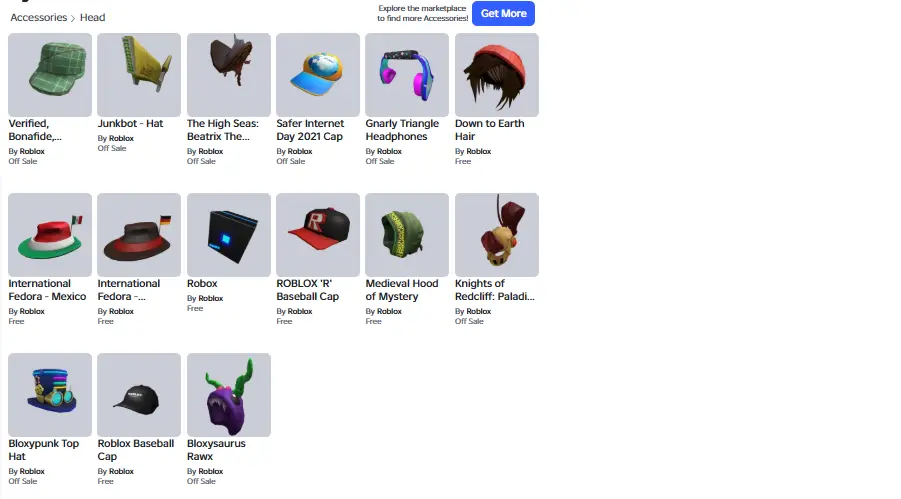Go to Accessories breadcrumb
This screenshot has height=499, width=901.
(x=38, y=17)
